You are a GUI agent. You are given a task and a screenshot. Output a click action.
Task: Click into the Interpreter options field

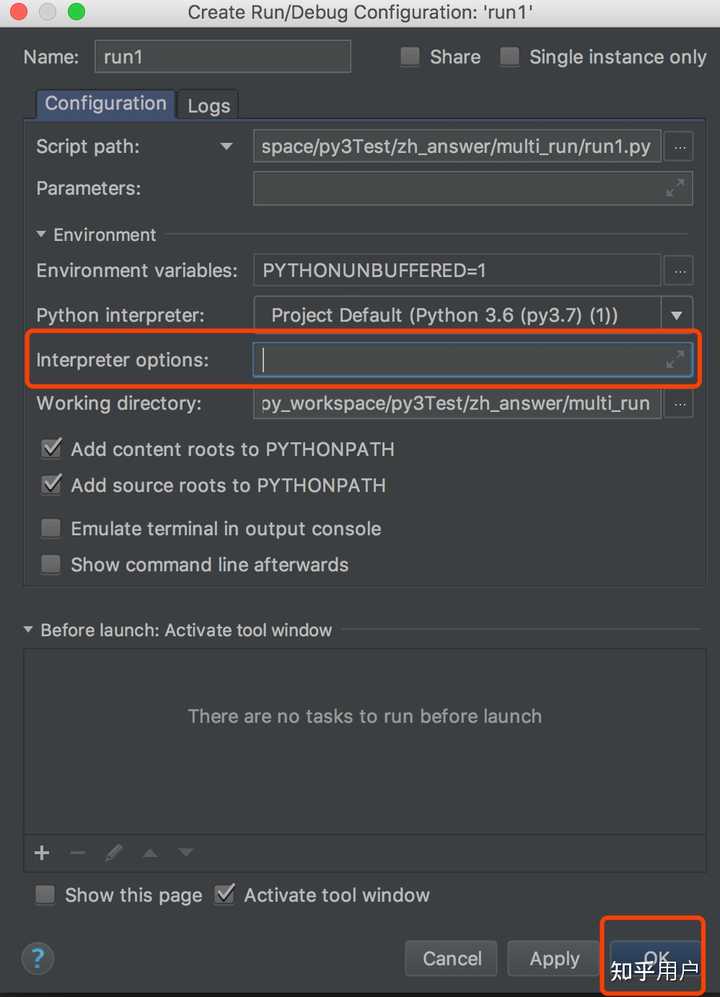click(x=460, y=360)
